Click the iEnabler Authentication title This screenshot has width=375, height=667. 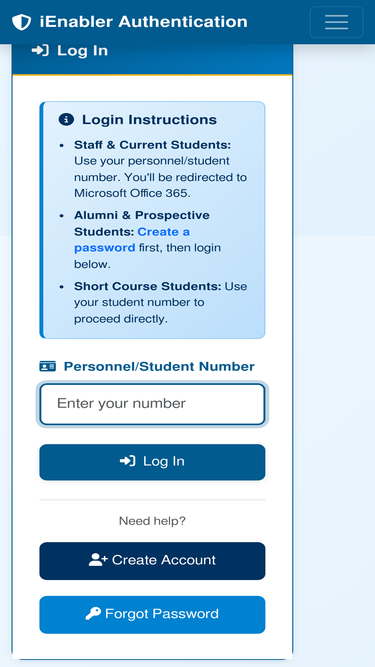point(144,22)
